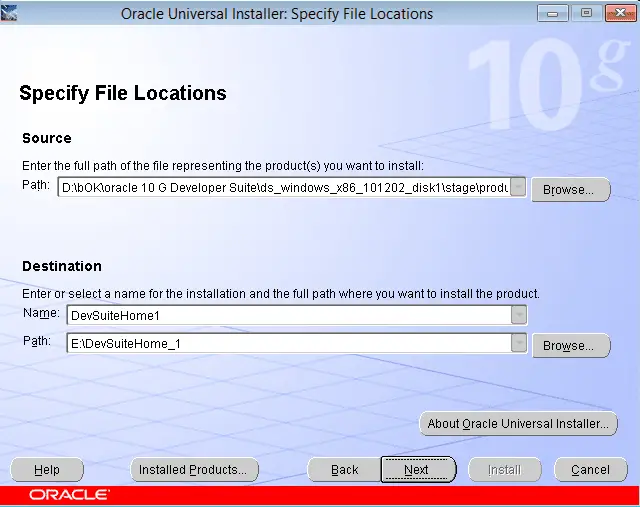Open About Oracle Universal Installer
Viewport: 640px width, 507px height.
tap(518, 424)
